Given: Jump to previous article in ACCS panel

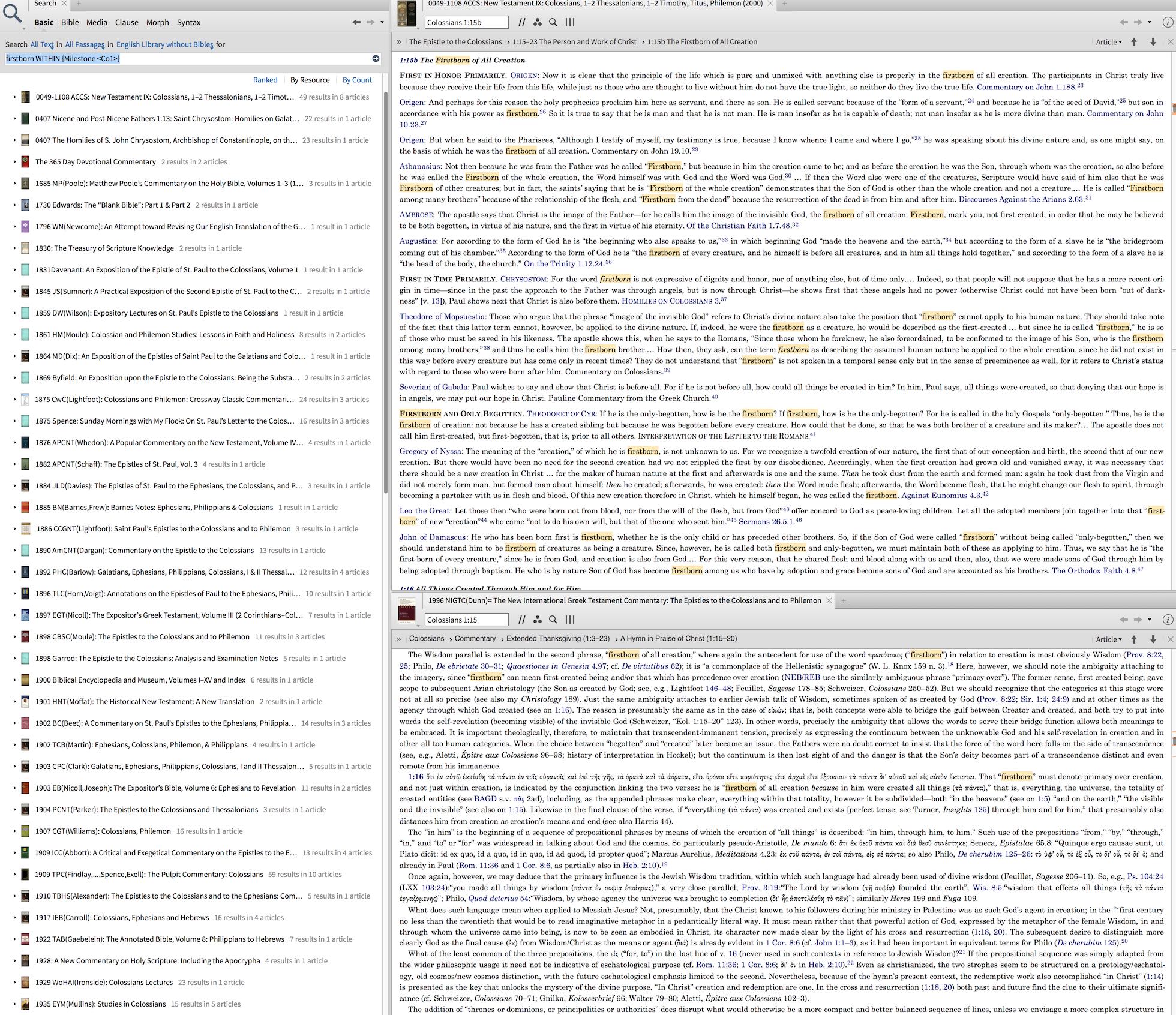Looking at the screenshot, I should tap(1134, 42).
